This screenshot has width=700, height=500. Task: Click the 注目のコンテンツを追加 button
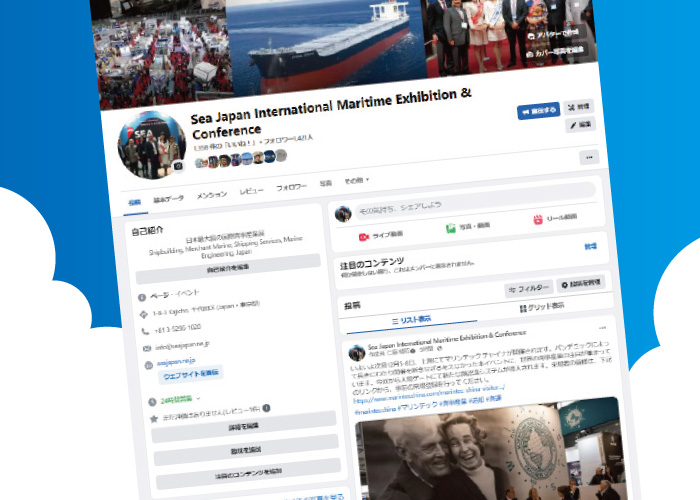[248, 474]
